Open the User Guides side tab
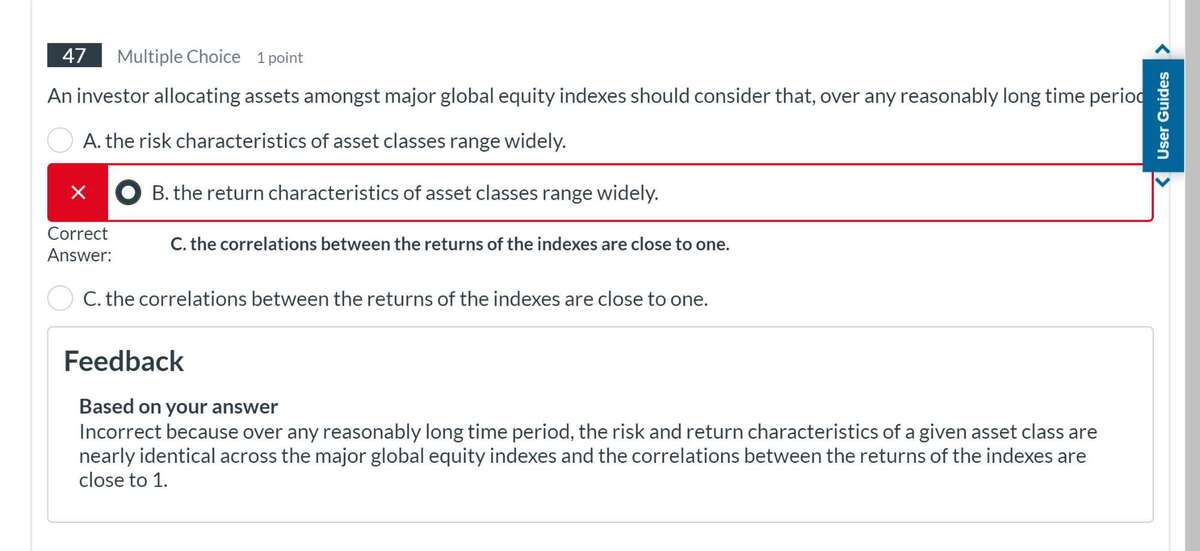 click(x=1163, y=114)
